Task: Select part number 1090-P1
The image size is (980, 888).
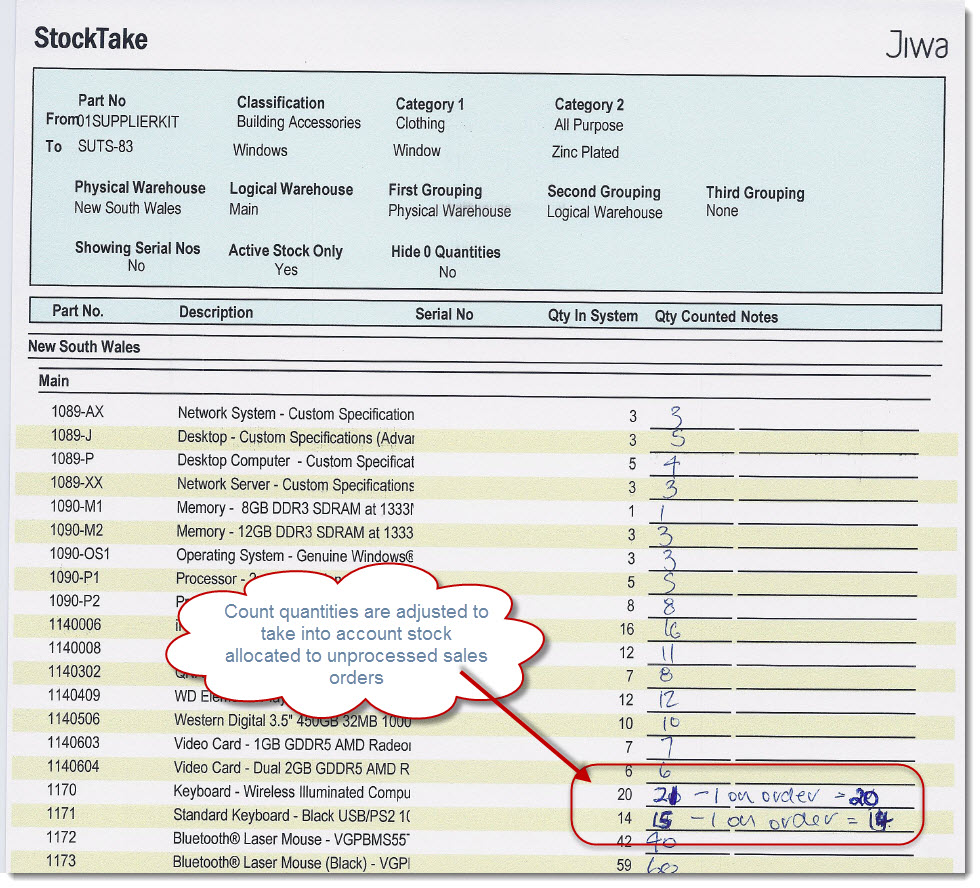Action: 74,577
